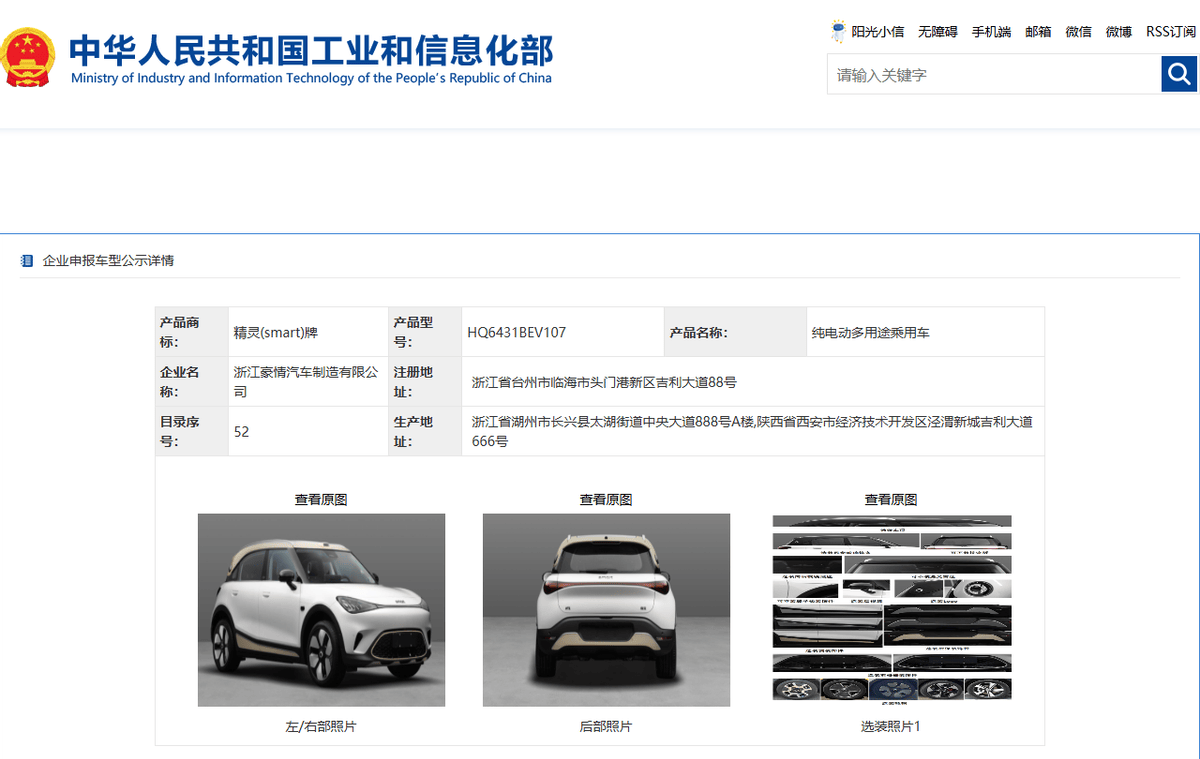The height and width of the screenshot is (759, 1200).
Task: Open the front-side car photo thumbnail
Action: click(x=321, y=610)
